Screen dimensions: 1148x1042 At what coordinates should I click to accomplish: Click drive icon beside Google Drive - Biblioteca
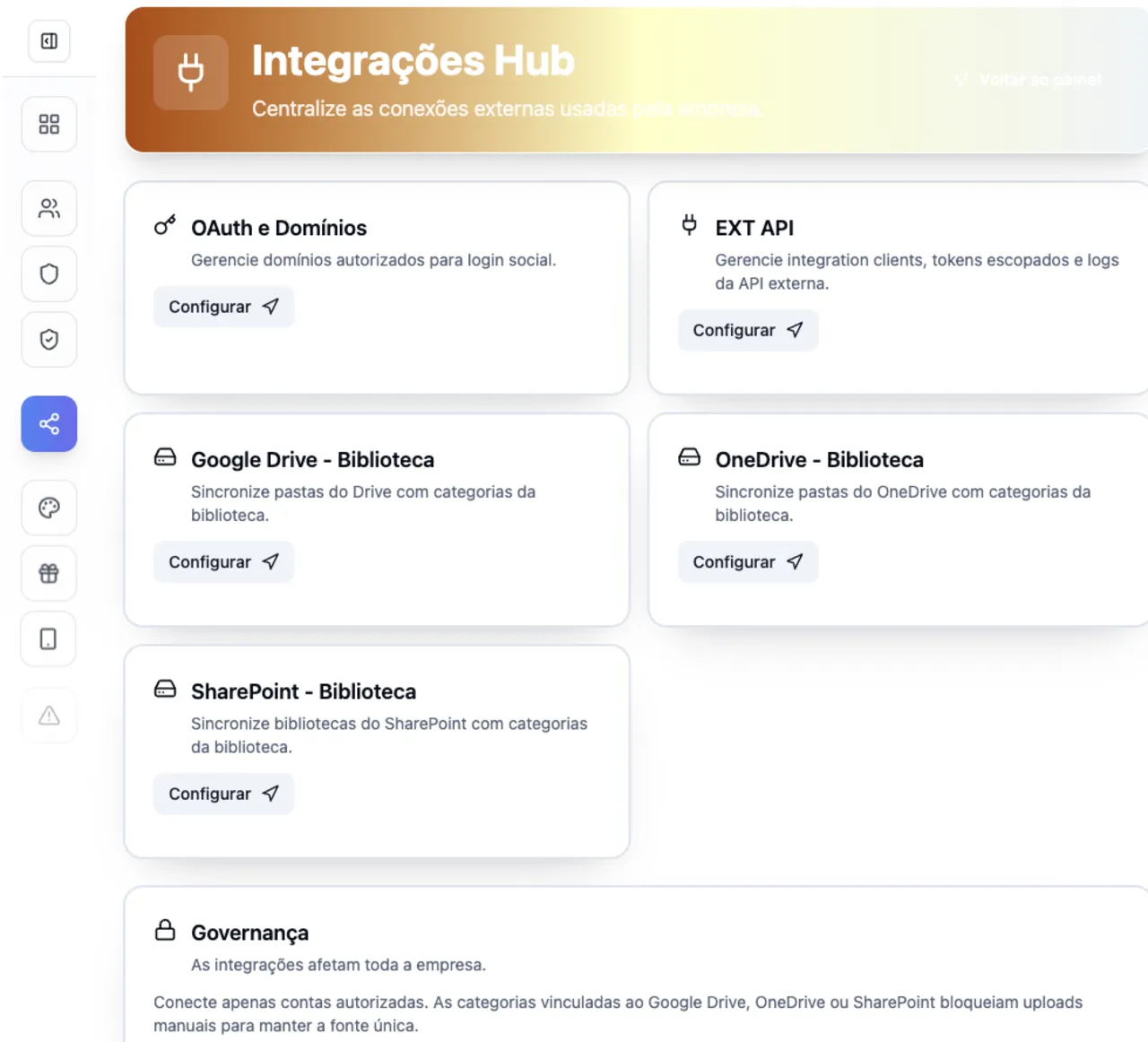(x=165, y=457)
